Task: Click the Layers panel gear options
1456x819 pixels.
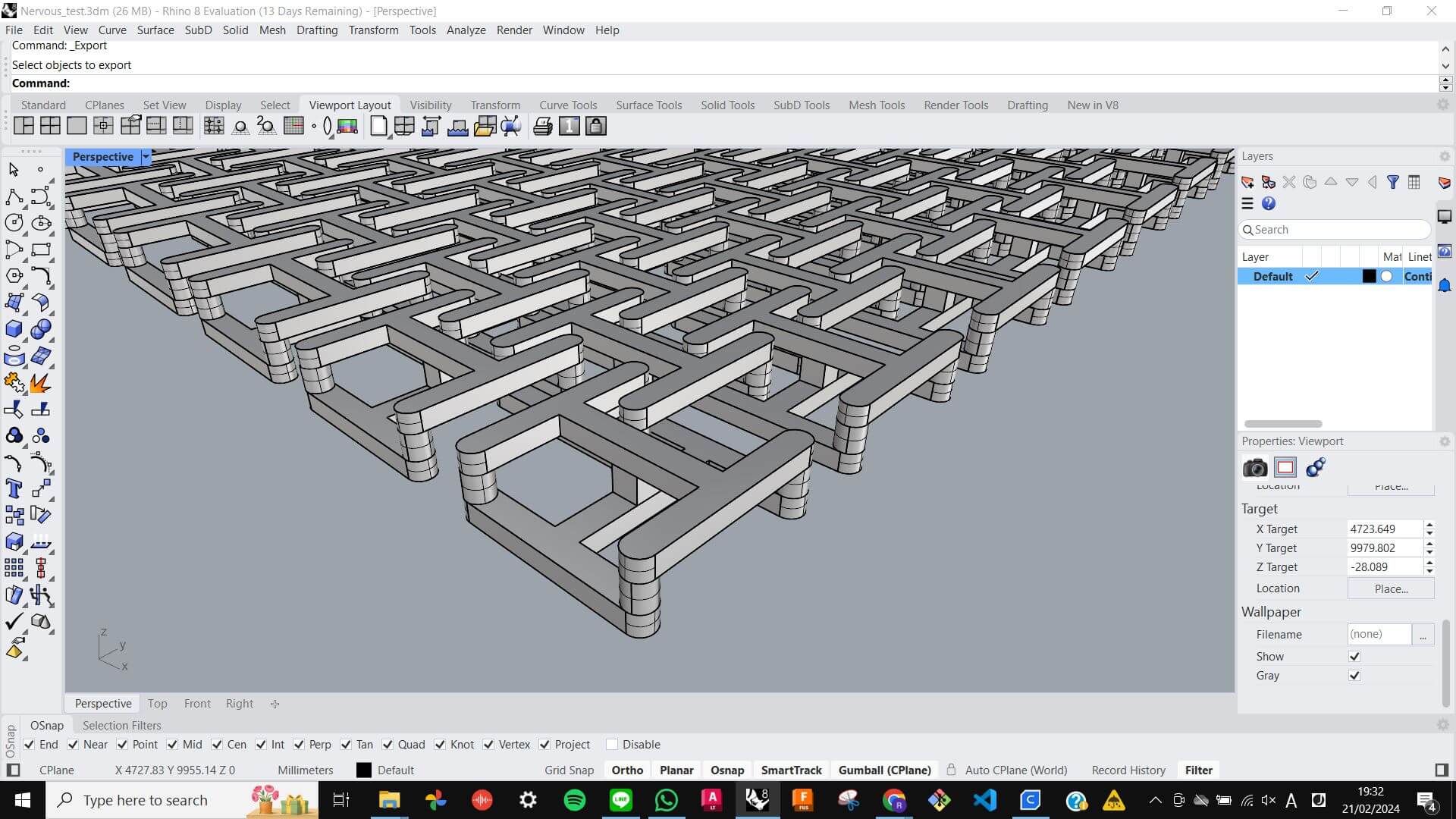Action: (1444, 156)
